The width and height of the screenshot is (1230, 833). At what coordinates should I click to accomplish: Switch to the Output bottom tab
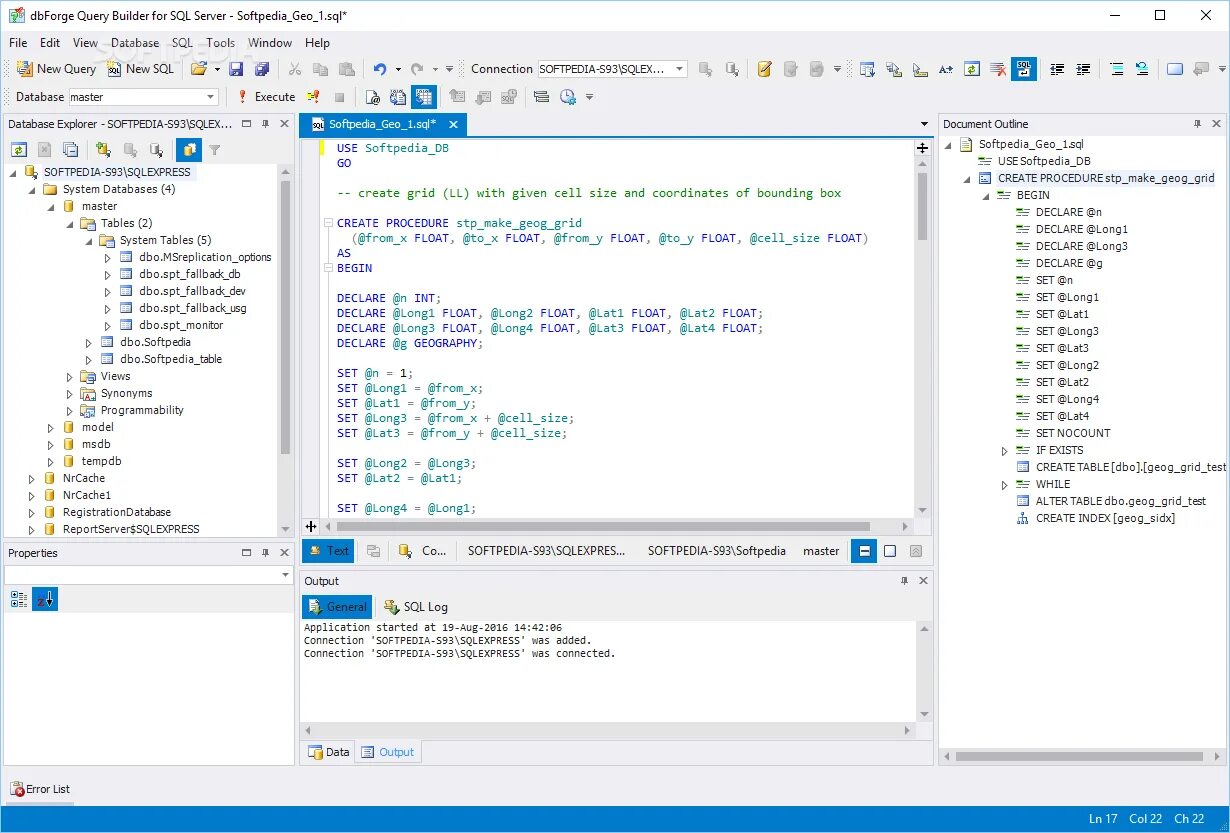pos(388,752)
